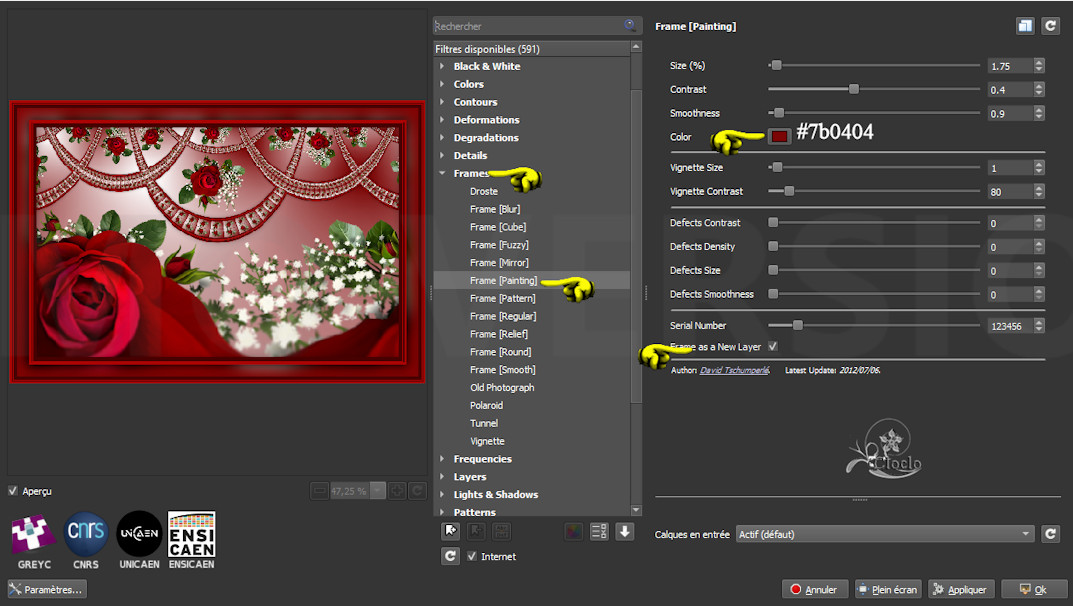Image resolution: width=1073 pixels, height=606 pixels.
Task: Click the filter selection color wheel icon
Action: click(574, 532)
